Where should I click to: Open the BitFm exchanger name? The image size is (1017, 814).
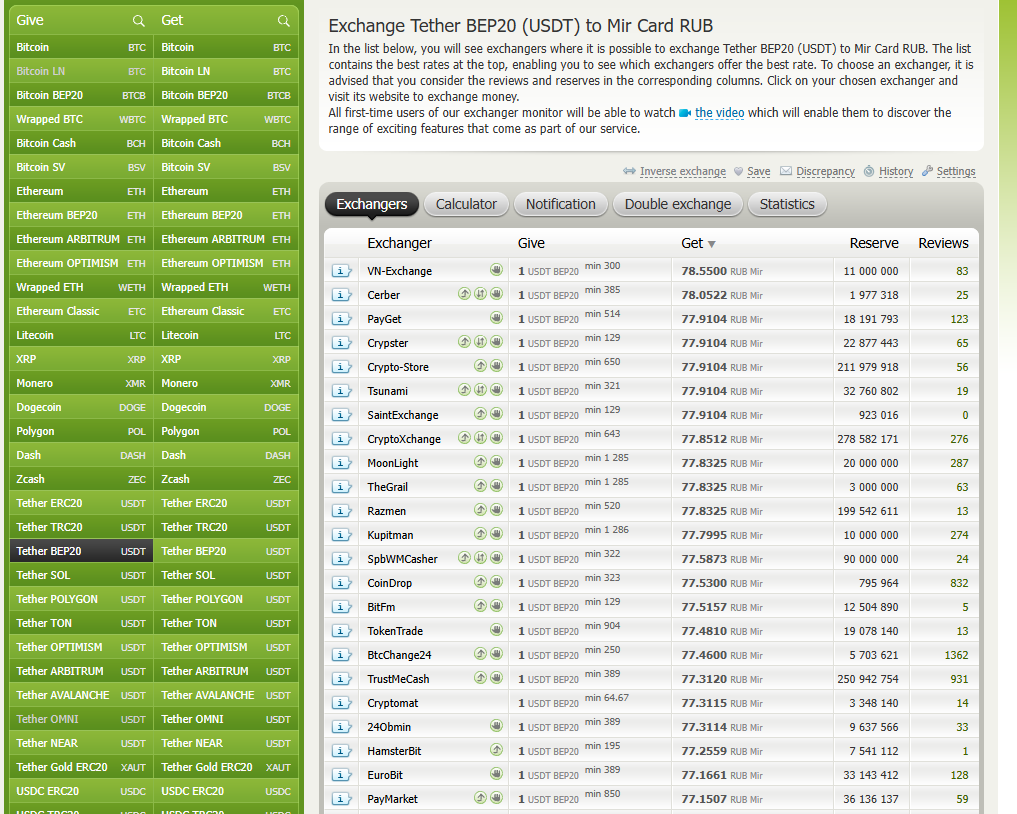point(381,607)
